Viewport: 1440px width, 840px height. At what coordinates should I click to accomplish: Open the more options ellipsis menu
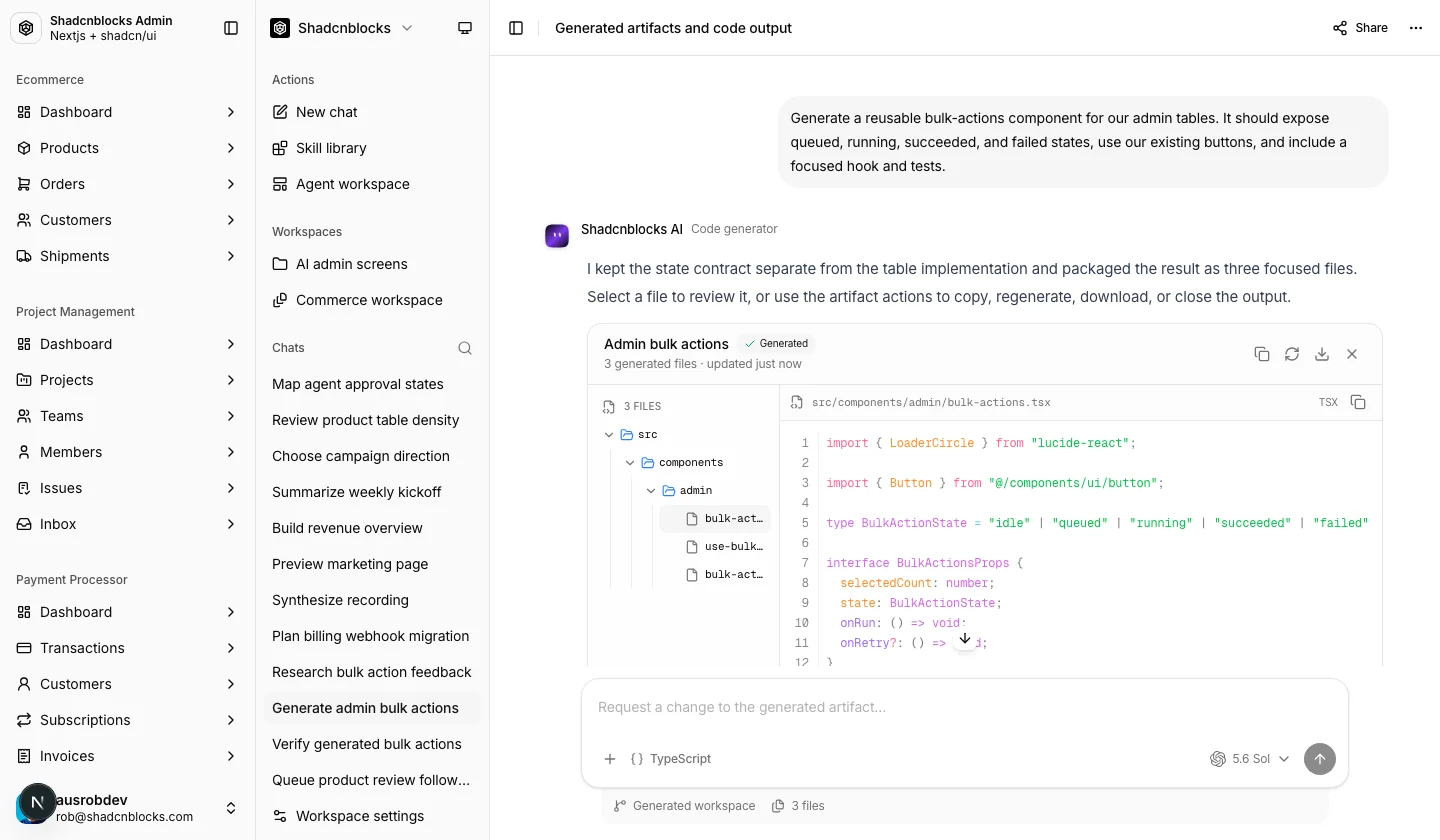point(1416,28)
